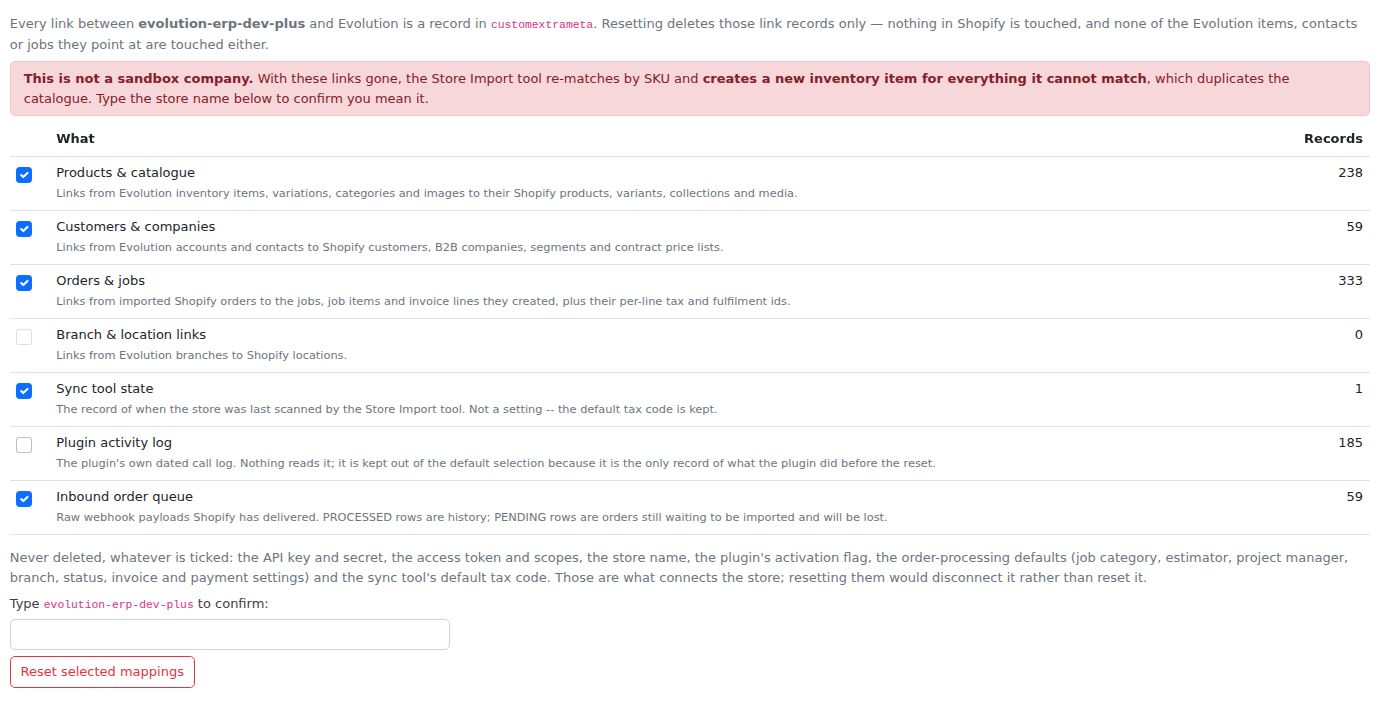Click the 333 record count for Orders & jobs
The width and height of the screenshot is (1380, 701).
1350,280
